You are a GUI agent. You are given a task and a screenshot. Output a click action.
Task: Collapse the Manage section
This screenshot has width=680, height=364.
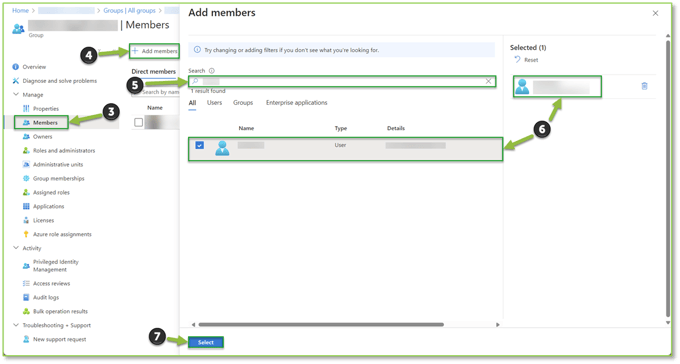coord(16,94)
